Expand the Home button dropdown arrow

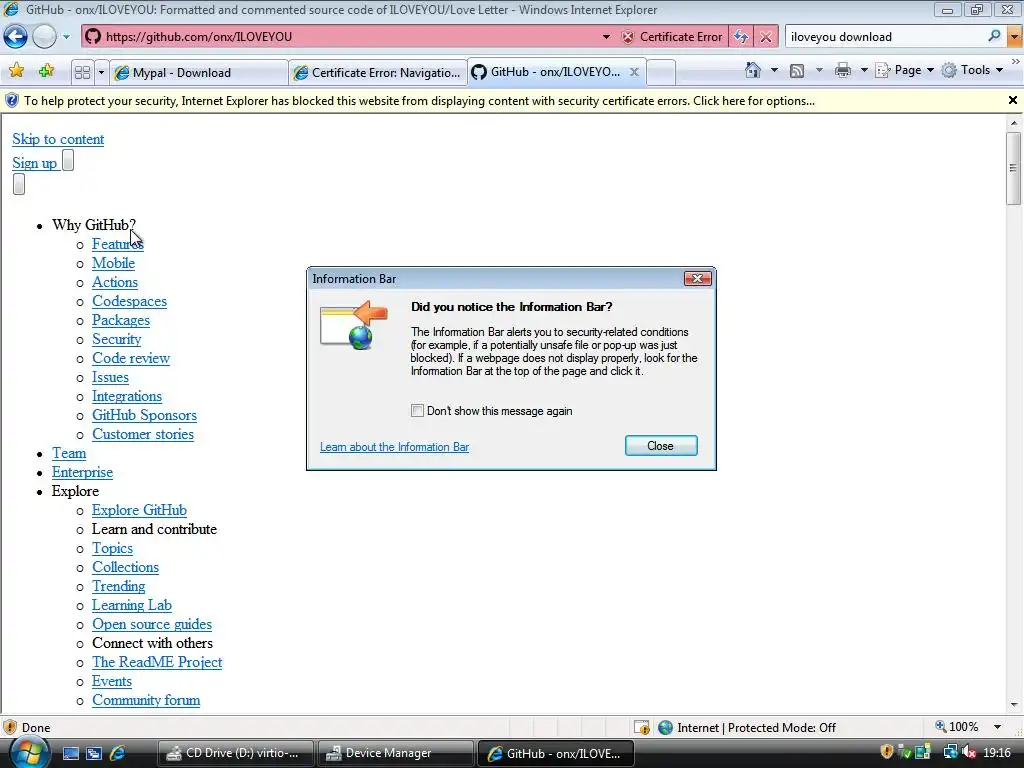click(775, 70)
